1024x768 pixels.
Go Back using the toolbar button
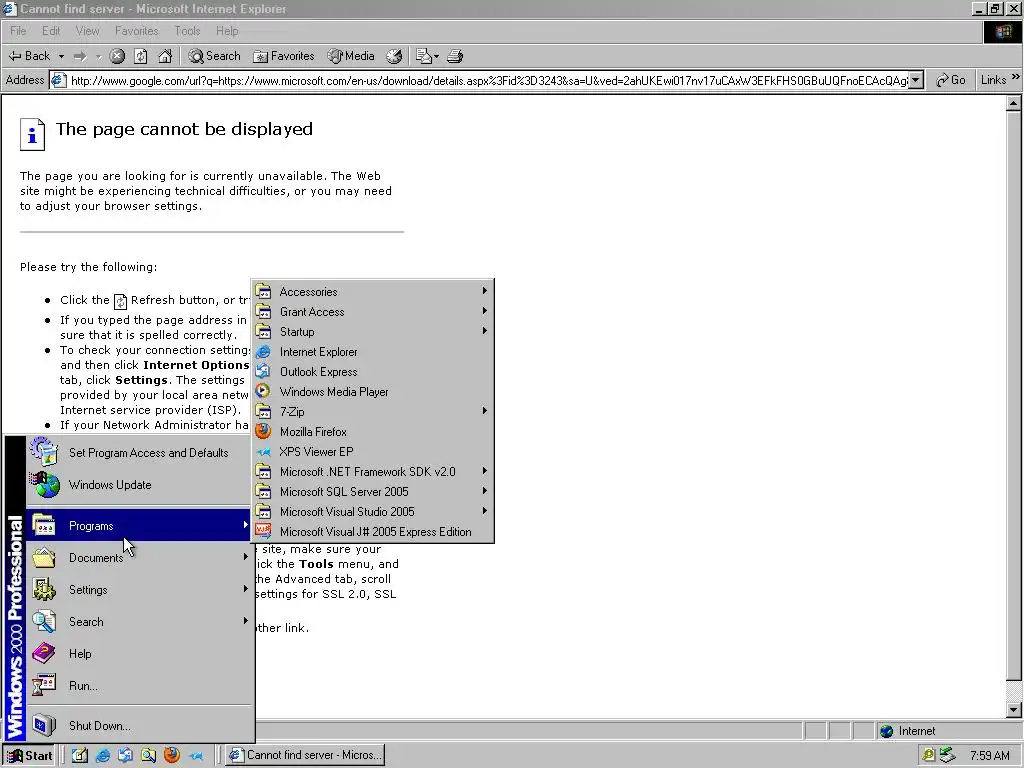pyautogui.click(x=29, y=56)
